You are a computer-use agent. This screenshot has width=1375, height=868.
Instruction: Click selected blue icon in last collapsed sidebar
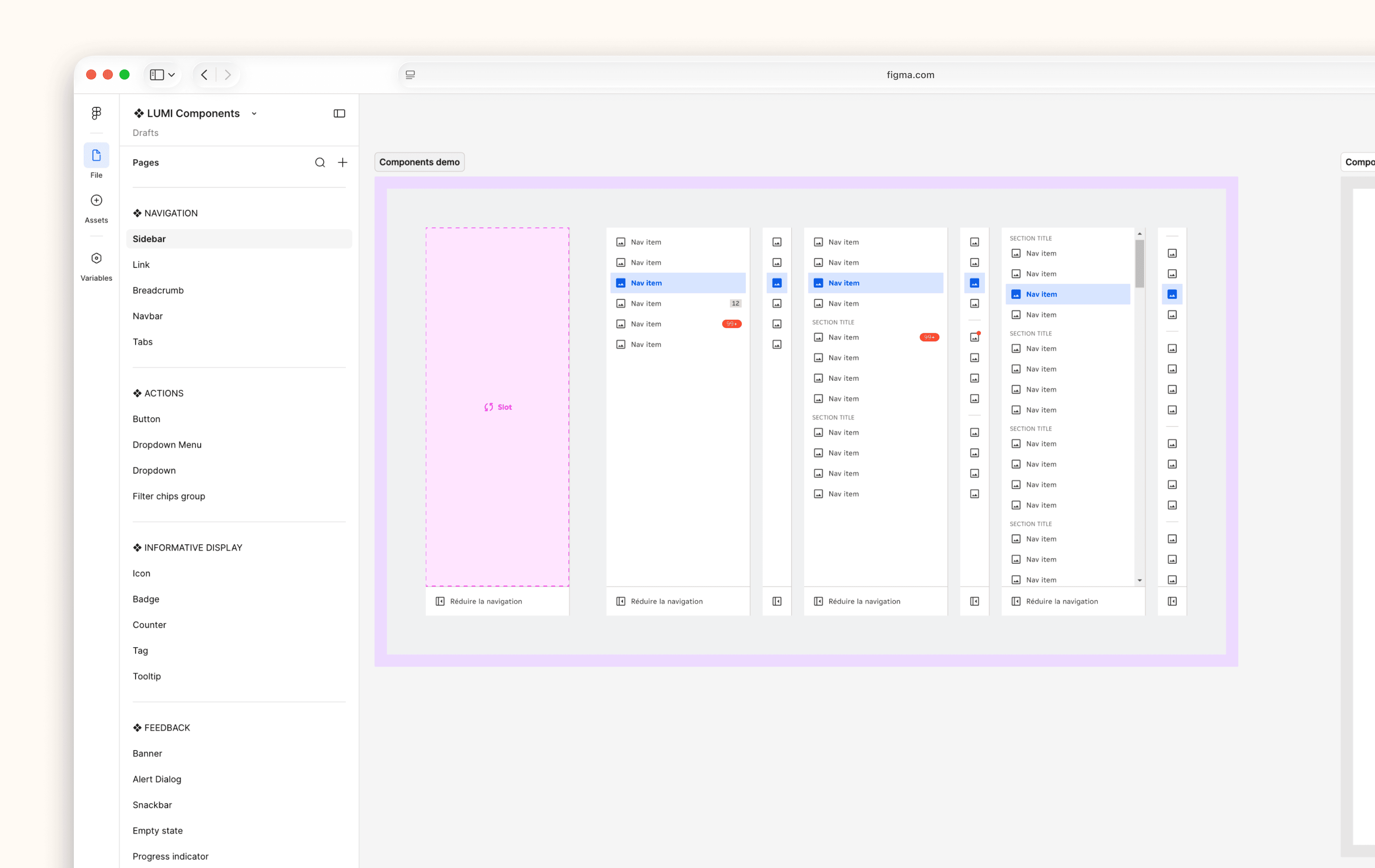[x=1172, y=294]
